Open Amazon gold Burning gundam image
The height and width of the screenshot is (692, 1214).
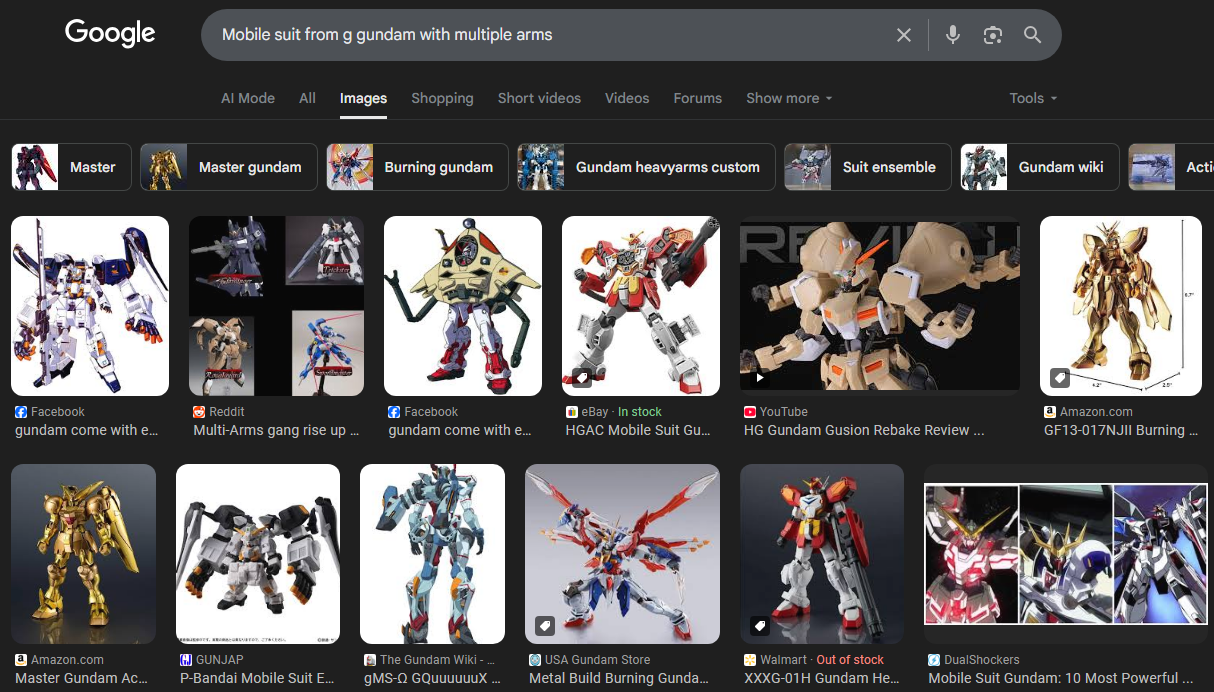[1121, 306]
